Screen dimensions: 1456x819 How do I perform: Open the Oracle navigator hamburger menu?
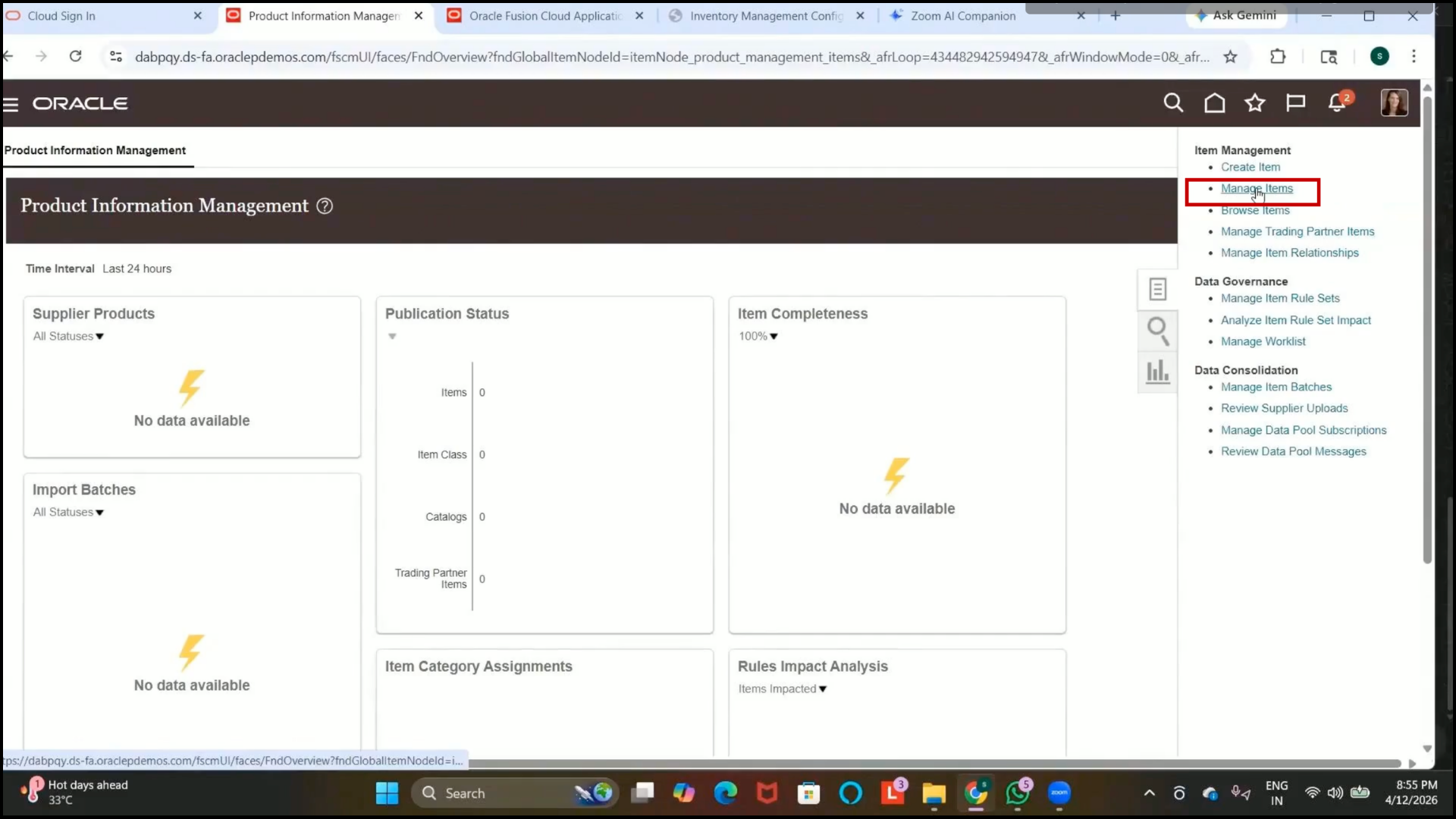11,104
